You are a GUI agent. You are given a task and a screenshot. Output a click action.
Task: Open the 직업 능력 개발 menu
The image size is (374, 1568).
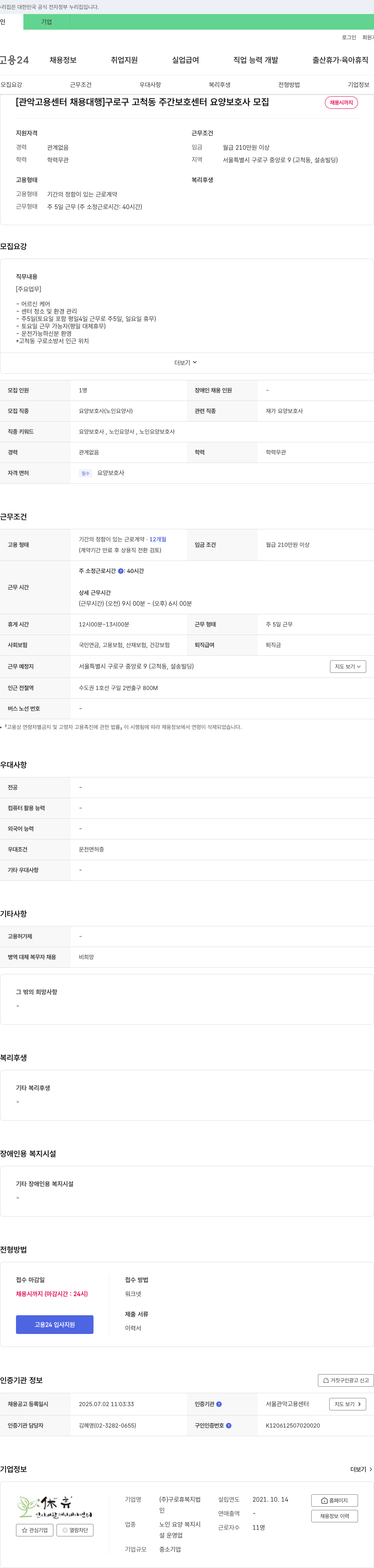coord(256,60)
